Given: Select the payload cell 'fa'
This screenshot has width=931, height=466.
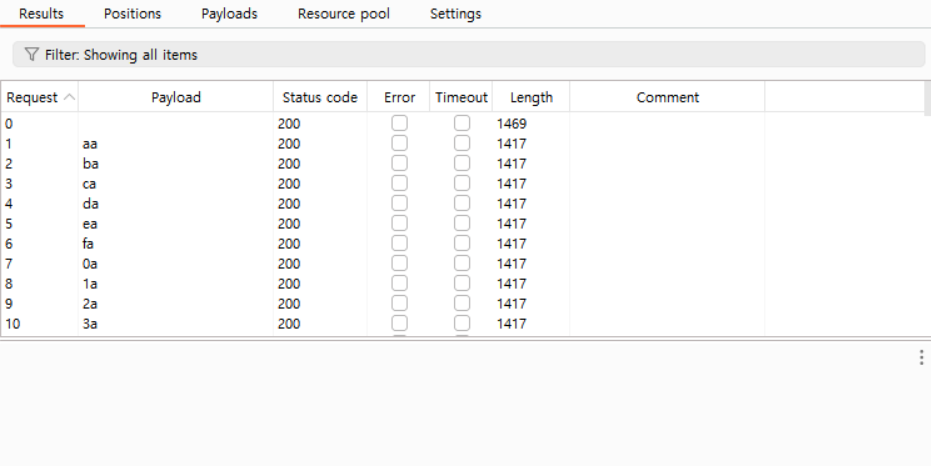Looking at the screenshot, I should 88,243.
